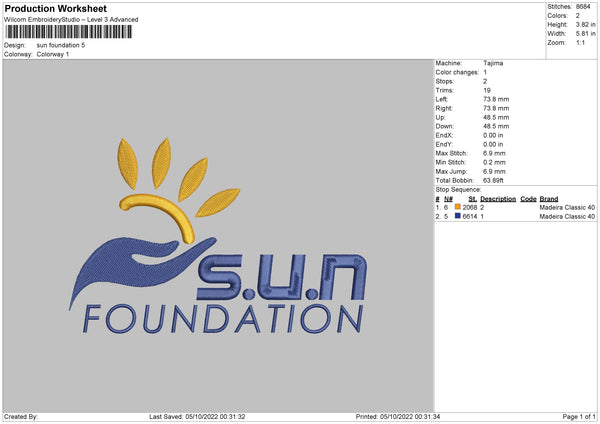The width and height of the screenshot is (600, 424).
Task: Click the 'Page 1 of 1' footer label
Action: pyautogui.click(x=579, y=416)
